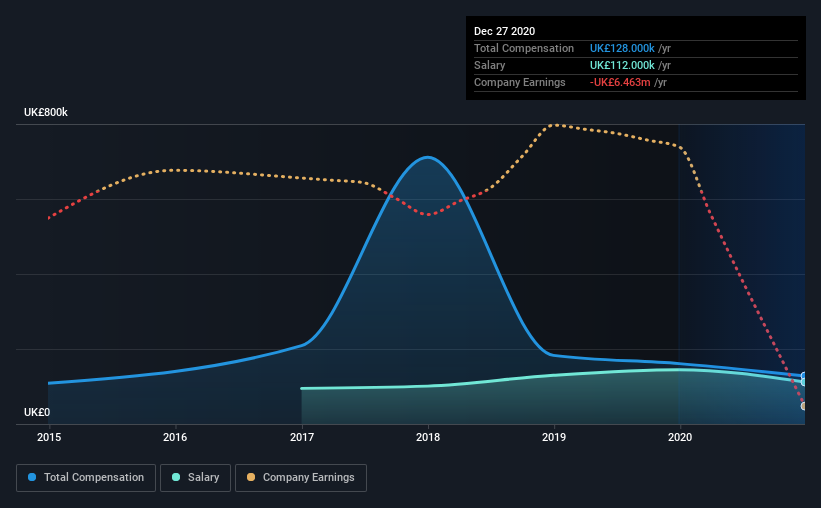Click the UK£800k y-axis label
The image size is (821, 508).
(46, 113)
